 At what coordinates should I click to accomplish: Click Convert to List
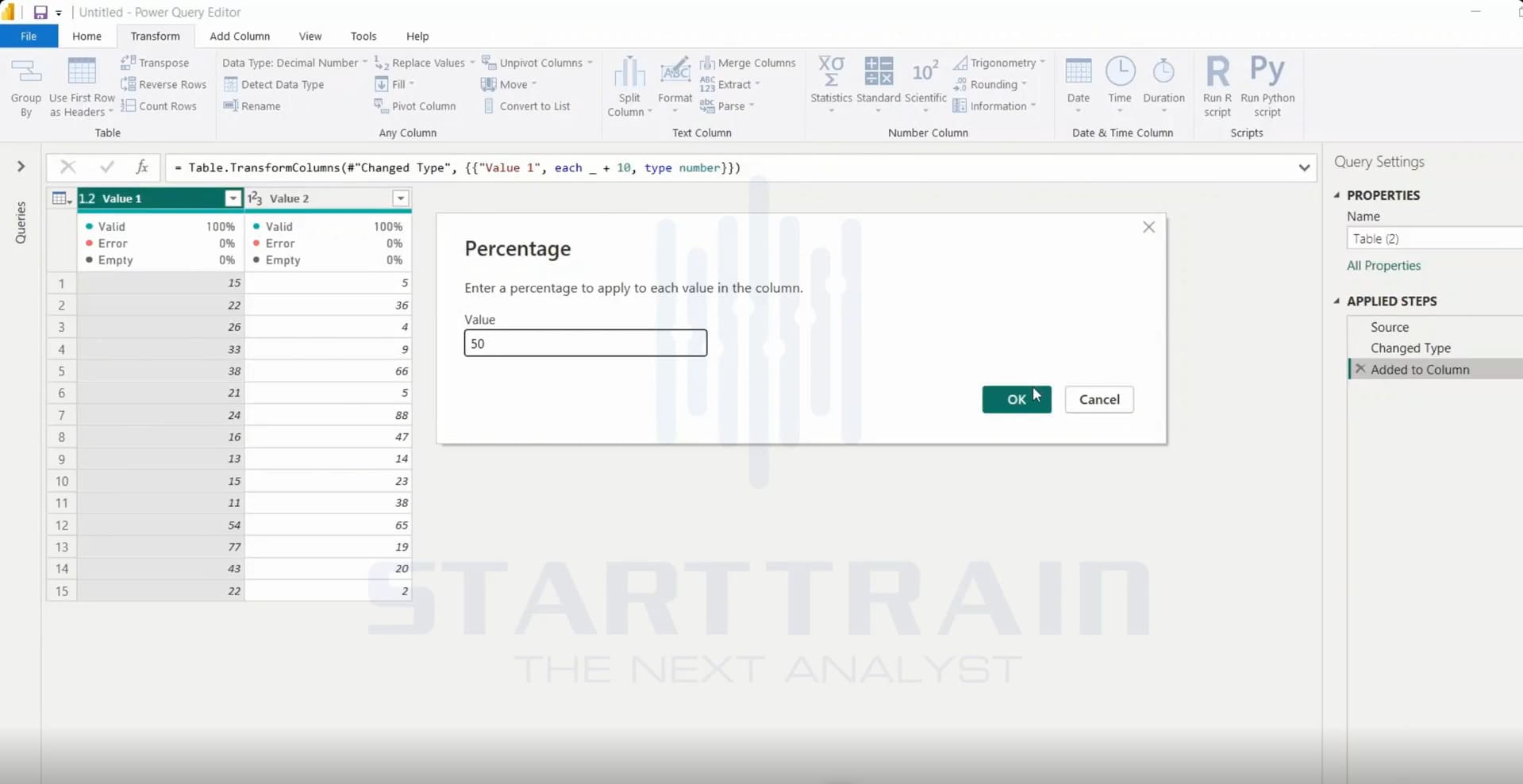(x=526, y=106)
